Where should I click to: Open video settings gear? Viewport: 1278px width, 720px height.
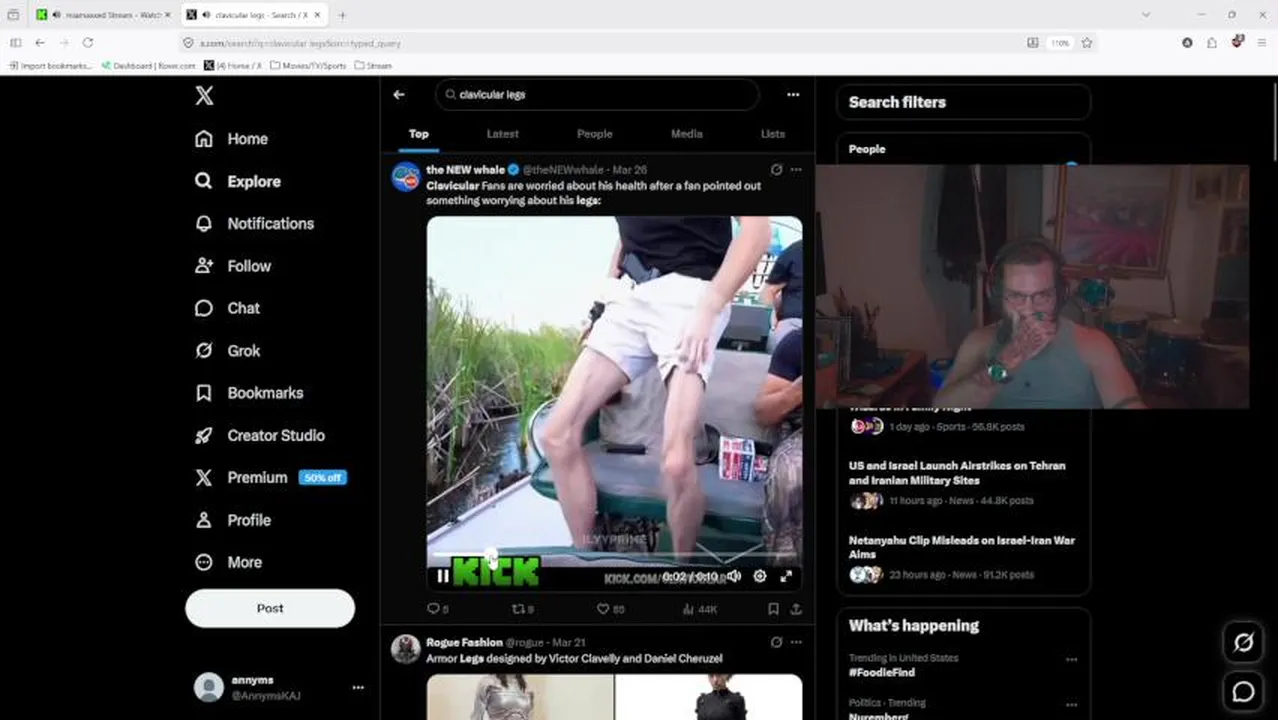click(x=760, y=576)
